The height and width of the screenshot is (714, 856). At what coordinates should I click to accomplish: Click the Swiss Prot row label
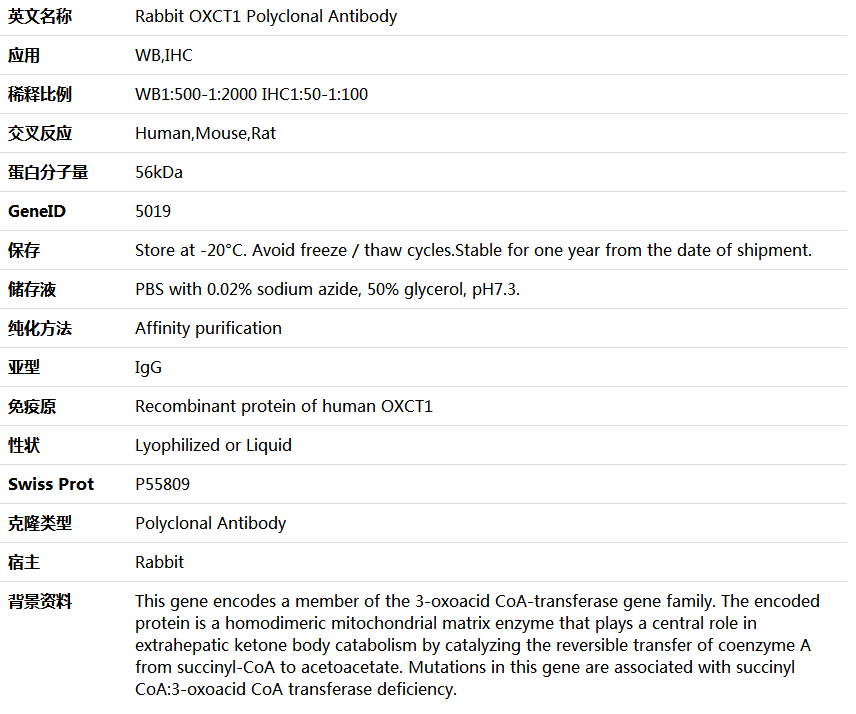pyautogui.click(x=51, y=485)
